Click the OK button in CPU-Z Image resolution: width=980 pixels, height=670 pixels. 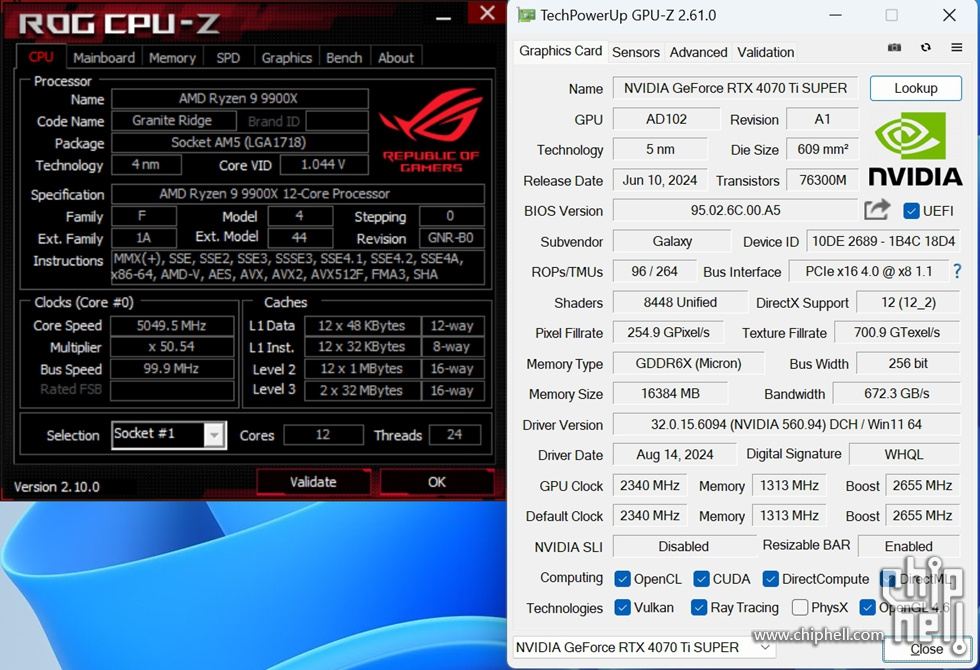pyautogui.click(x=437, y=482)
